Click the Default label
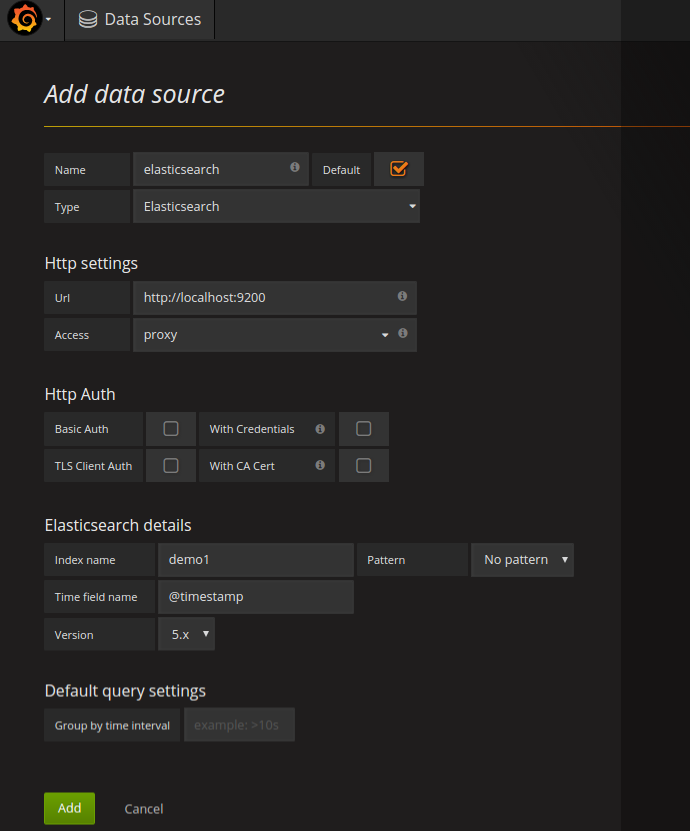Image resolution: width=690 pixels, height=831 pixels. (x=341, y=170)
